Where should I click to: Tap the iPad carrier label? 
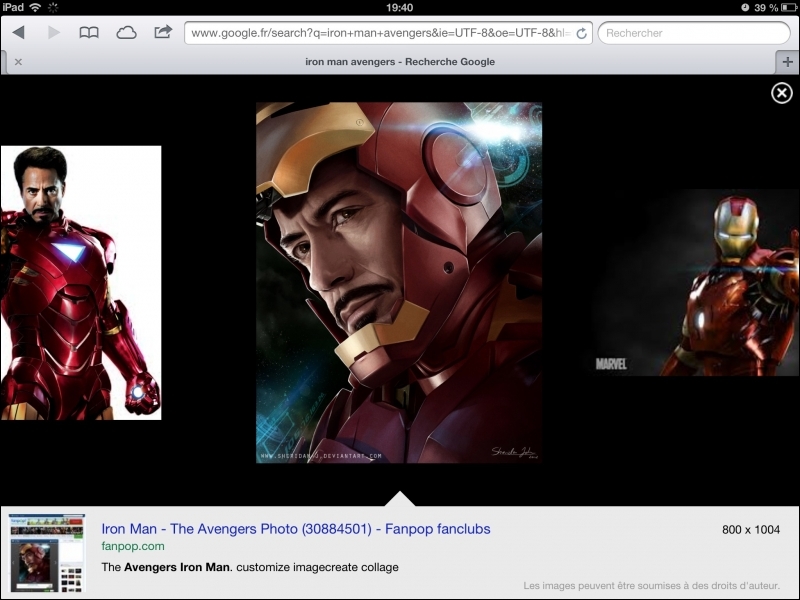click(x=13, y=7)
